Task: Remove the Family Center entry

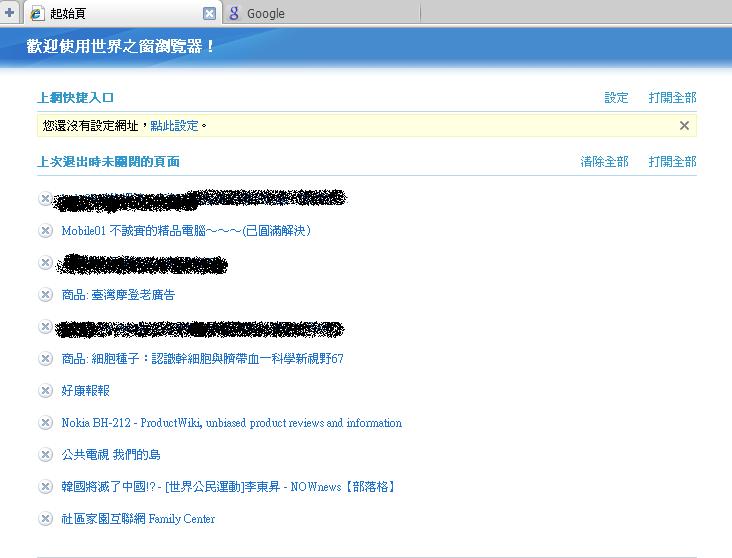Action: pyautogui.click(x=45, y=518)
